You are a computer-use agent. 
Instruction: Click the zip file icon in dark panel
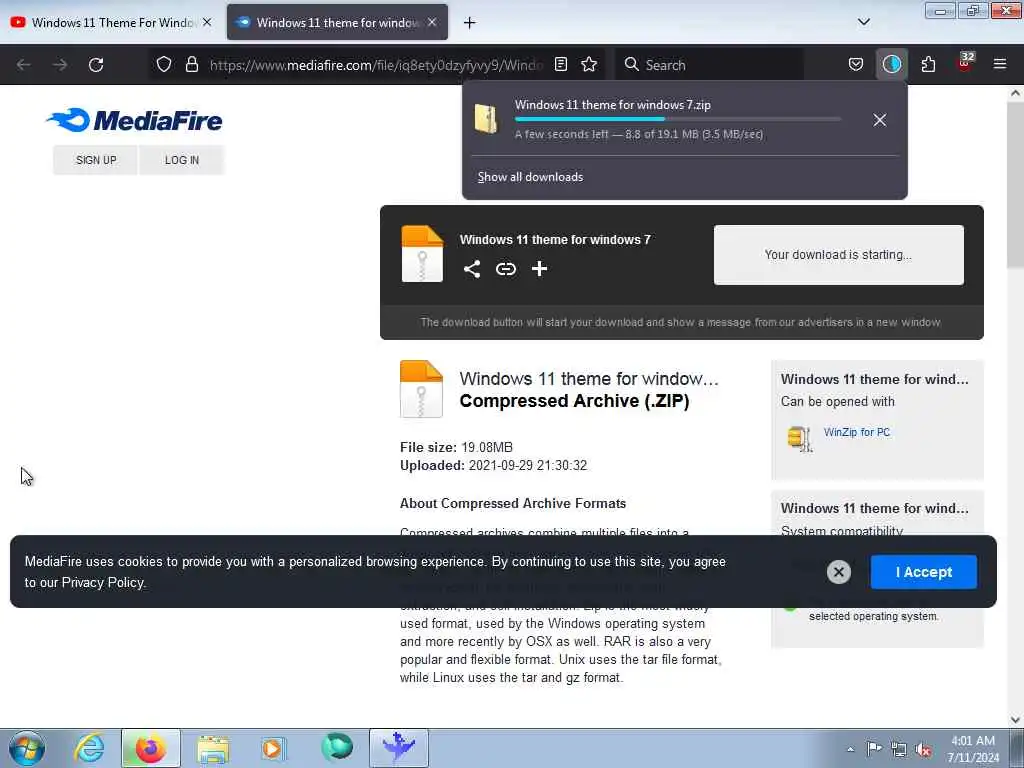[422, 254]
